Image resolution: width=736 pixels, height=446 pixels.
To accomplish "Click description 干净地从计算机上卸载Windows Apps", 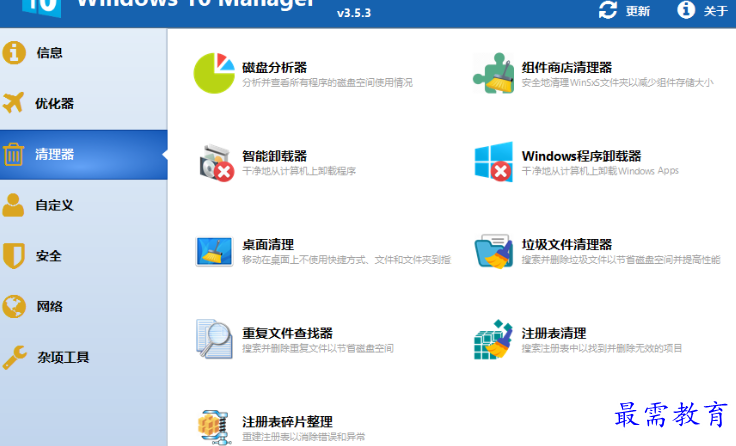I will (x=600, y=171).
